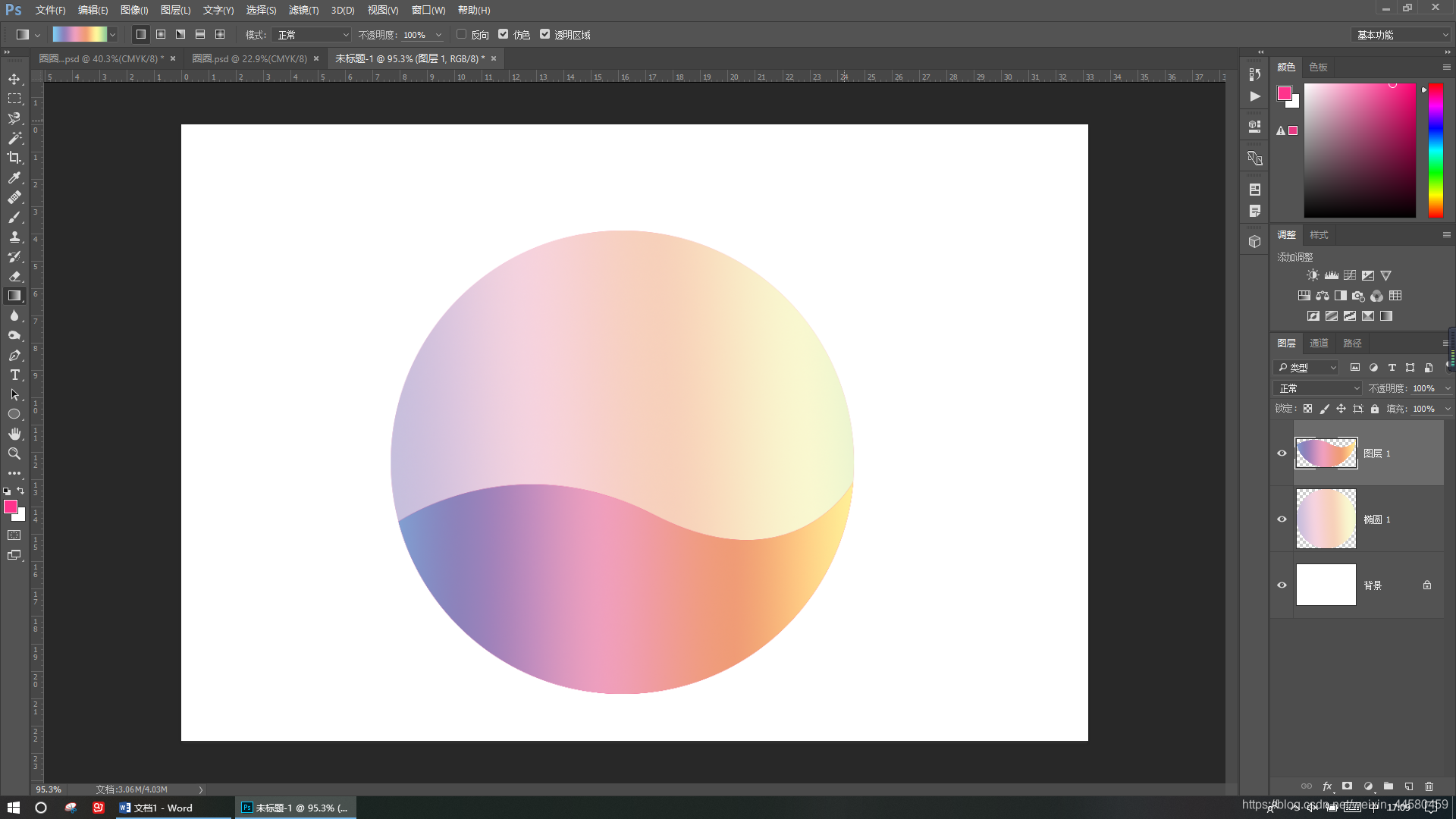This screenshot has width=1456, height=819.
Task: Select the Crop tool
Action: pyautogui.click(x=14, y=158)
